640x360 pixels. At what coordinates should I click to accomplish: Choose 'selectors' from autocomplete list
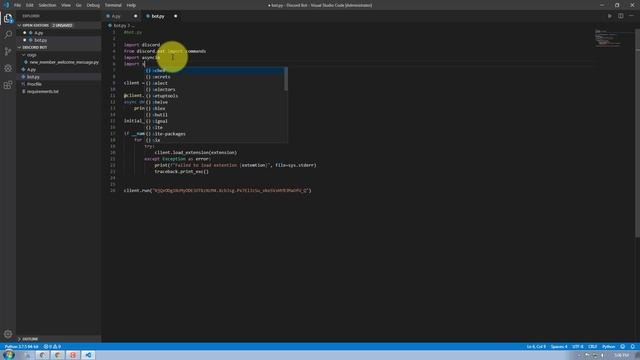[215, 89]
